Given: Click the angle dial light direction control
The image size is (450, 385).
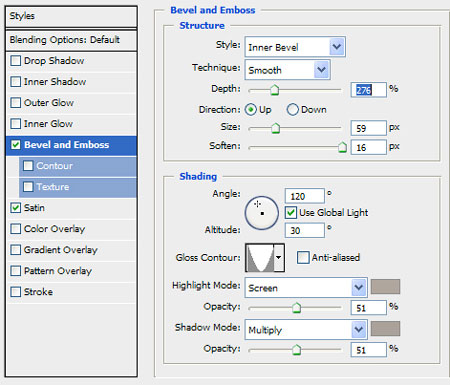Looking at the screenshot, I should [262, 213].
